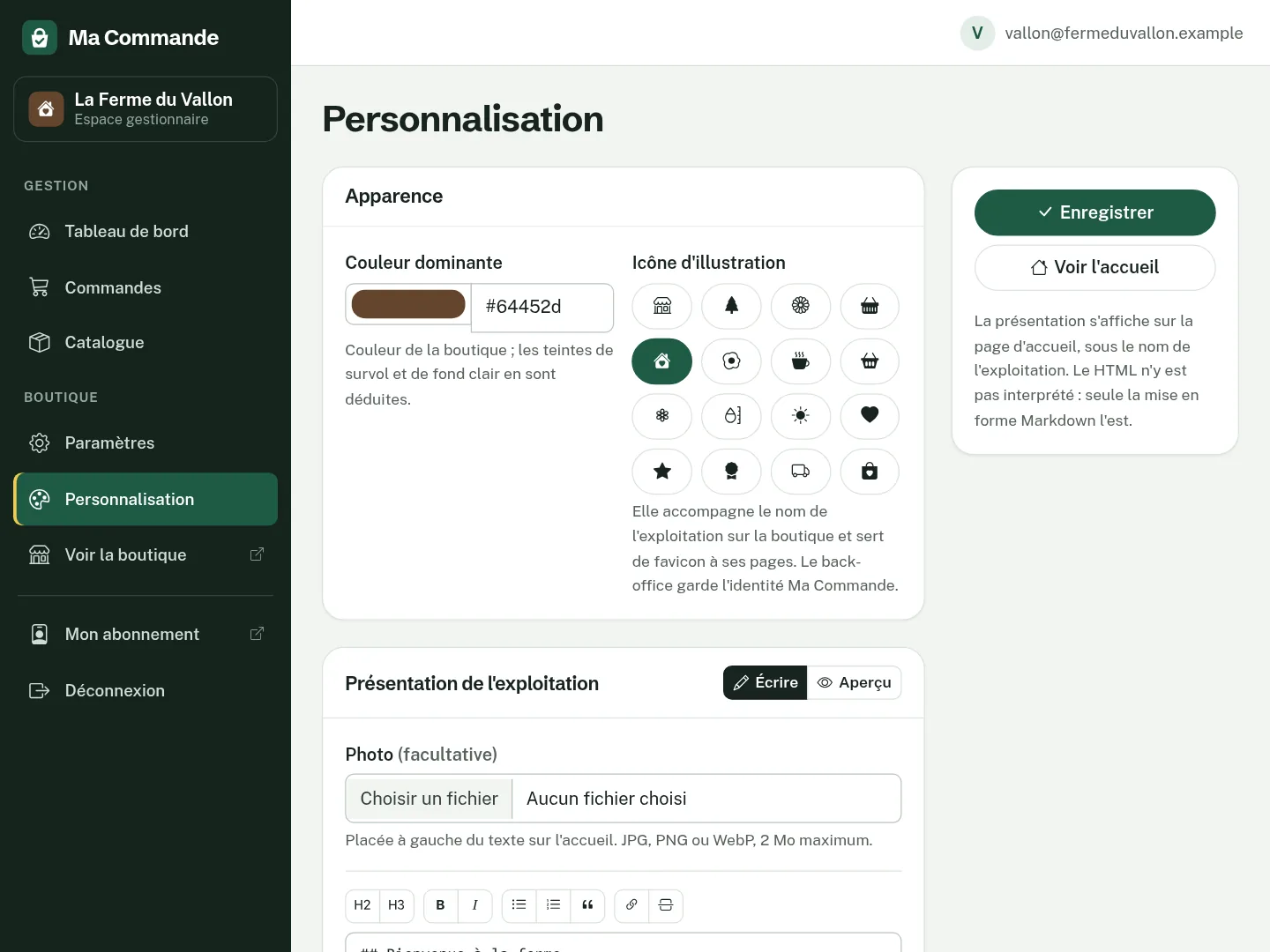Click the Enregistrer save button
1270x952 pixels.
pyautogui.click(x=1094, y=212)
